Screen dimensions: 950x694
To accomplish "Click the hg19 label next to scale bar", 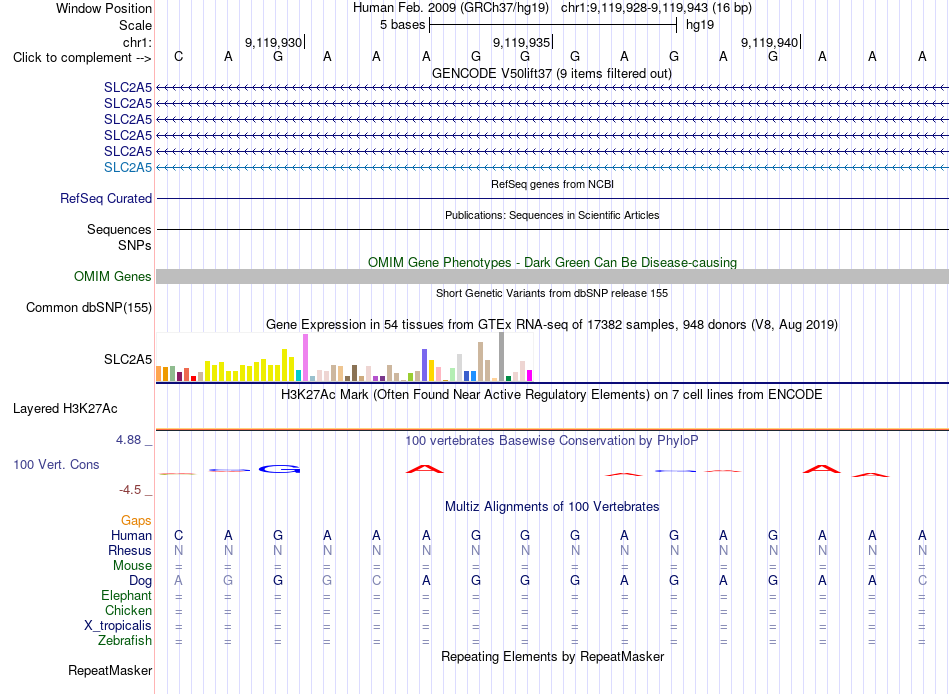I will tap(700, 25).
